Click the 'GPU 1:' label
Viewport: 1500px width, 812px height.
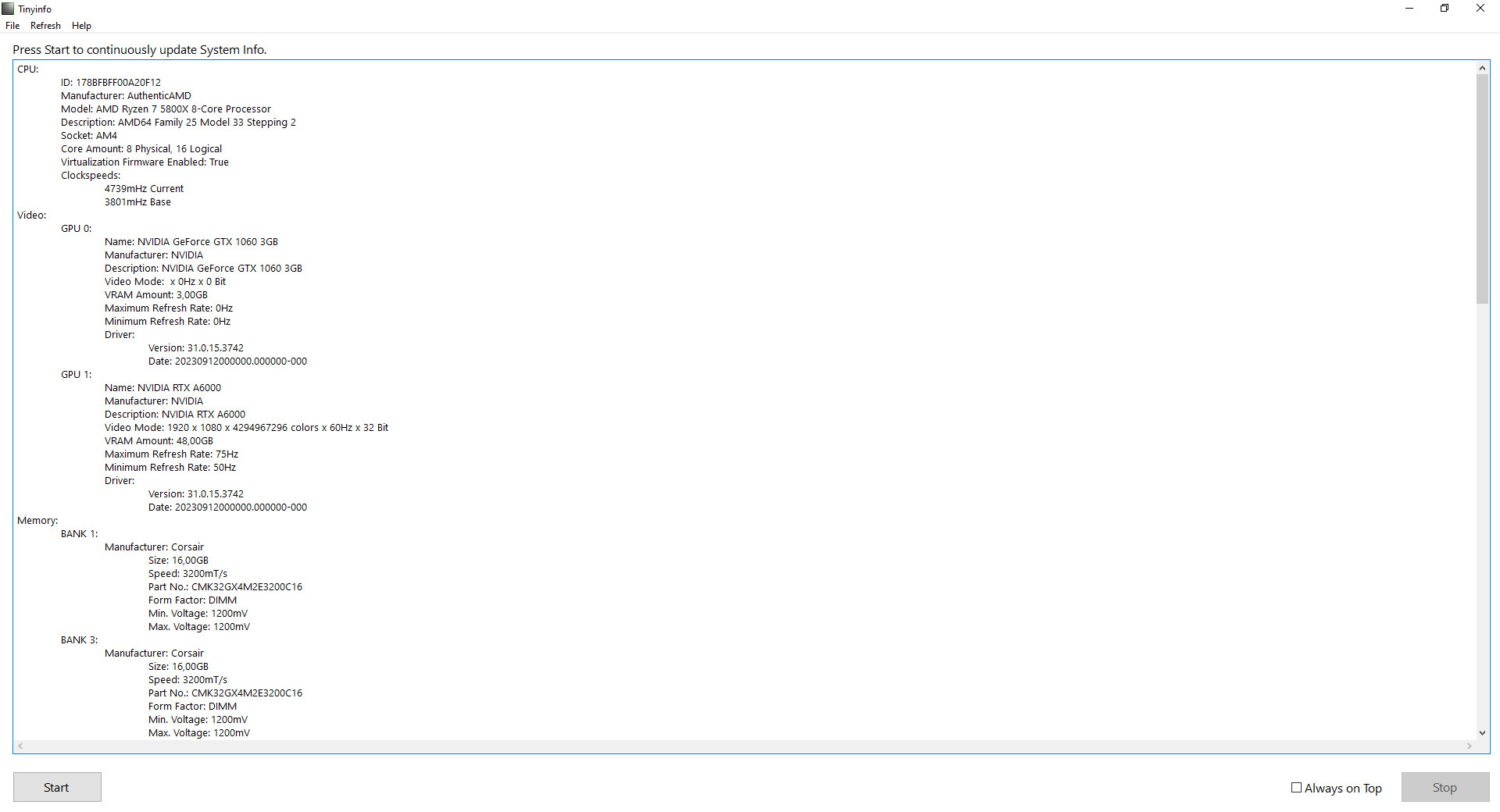(x=76, y=375)
